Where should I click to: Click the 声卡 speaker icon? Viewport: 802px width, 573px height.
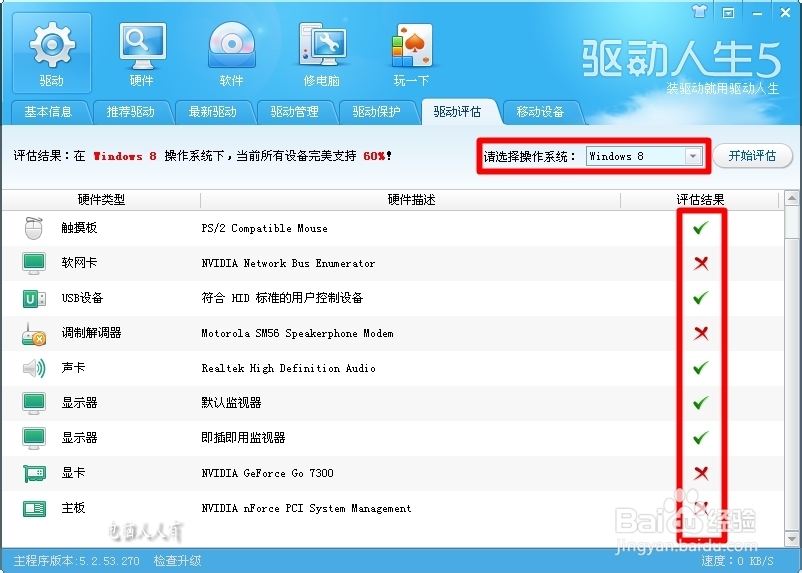[x=34, y=368]
